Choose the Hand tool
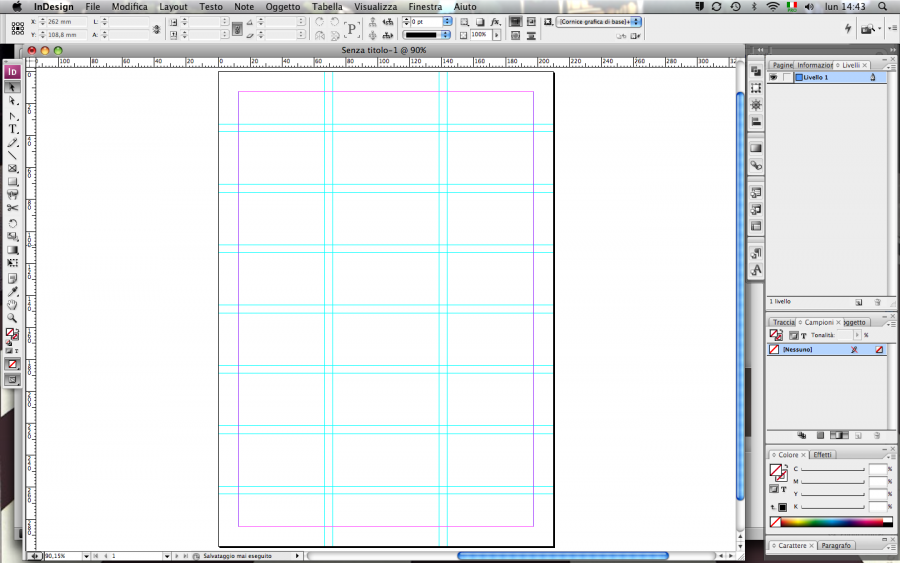Image resolution: width=900 pixels, height=563 pixels. (x=13, y=305)
